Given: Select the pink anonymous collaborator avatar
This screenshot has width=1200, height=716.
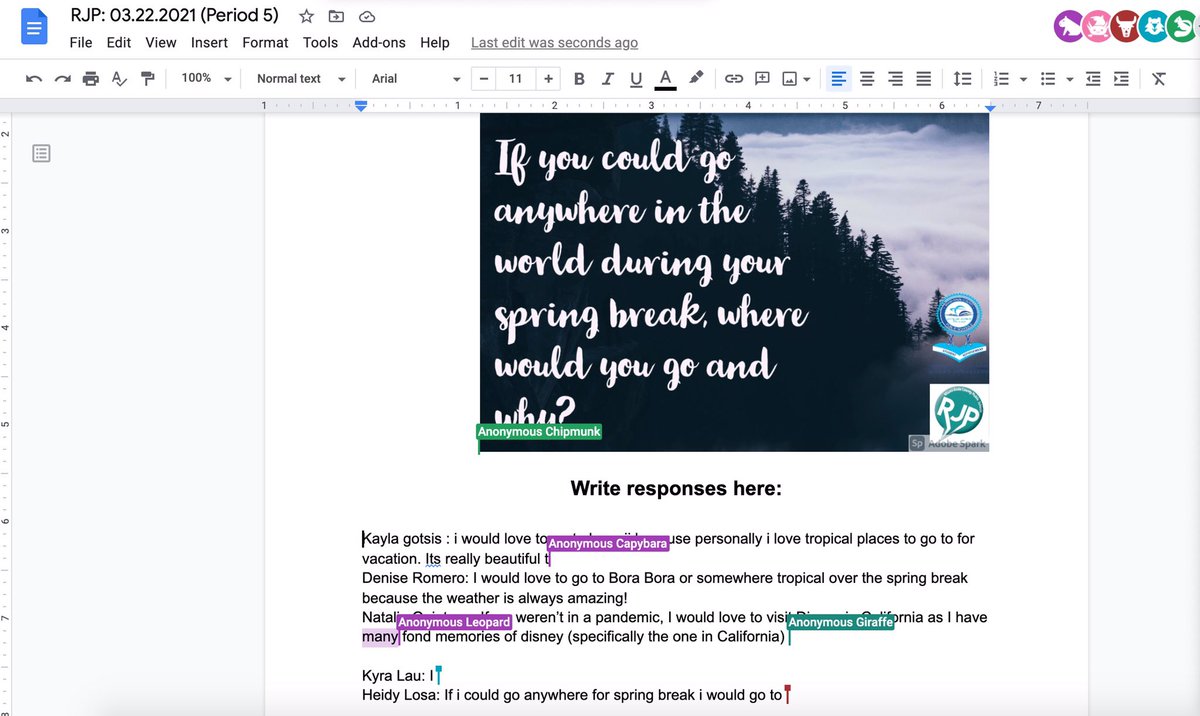Looking at the screenshot, I should [1096, 25].
